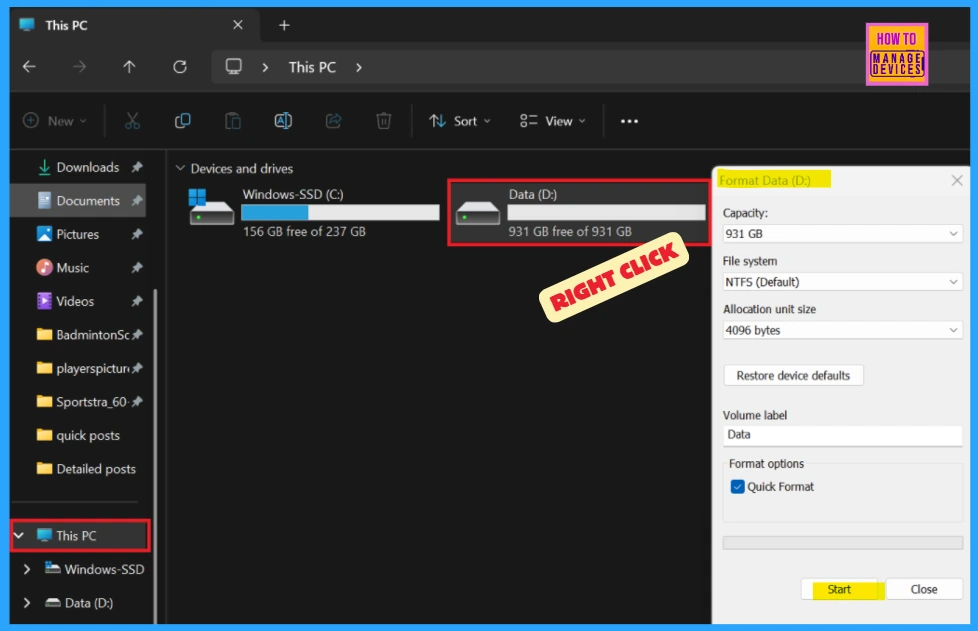The height and width of the screenshot is (631, 978).
Task: Click the Copy icon in toolbar
Action: (182, 121)
